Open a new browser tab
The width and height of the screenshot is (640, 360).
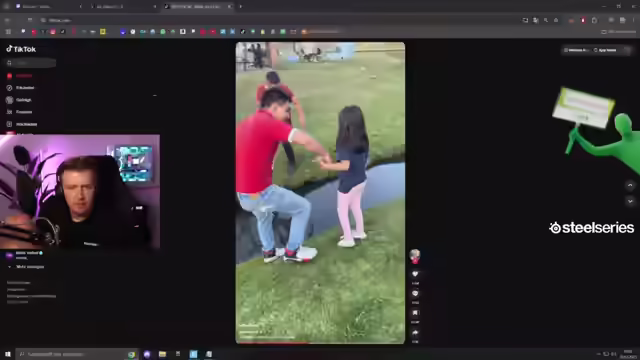click(x=240, y=7)
